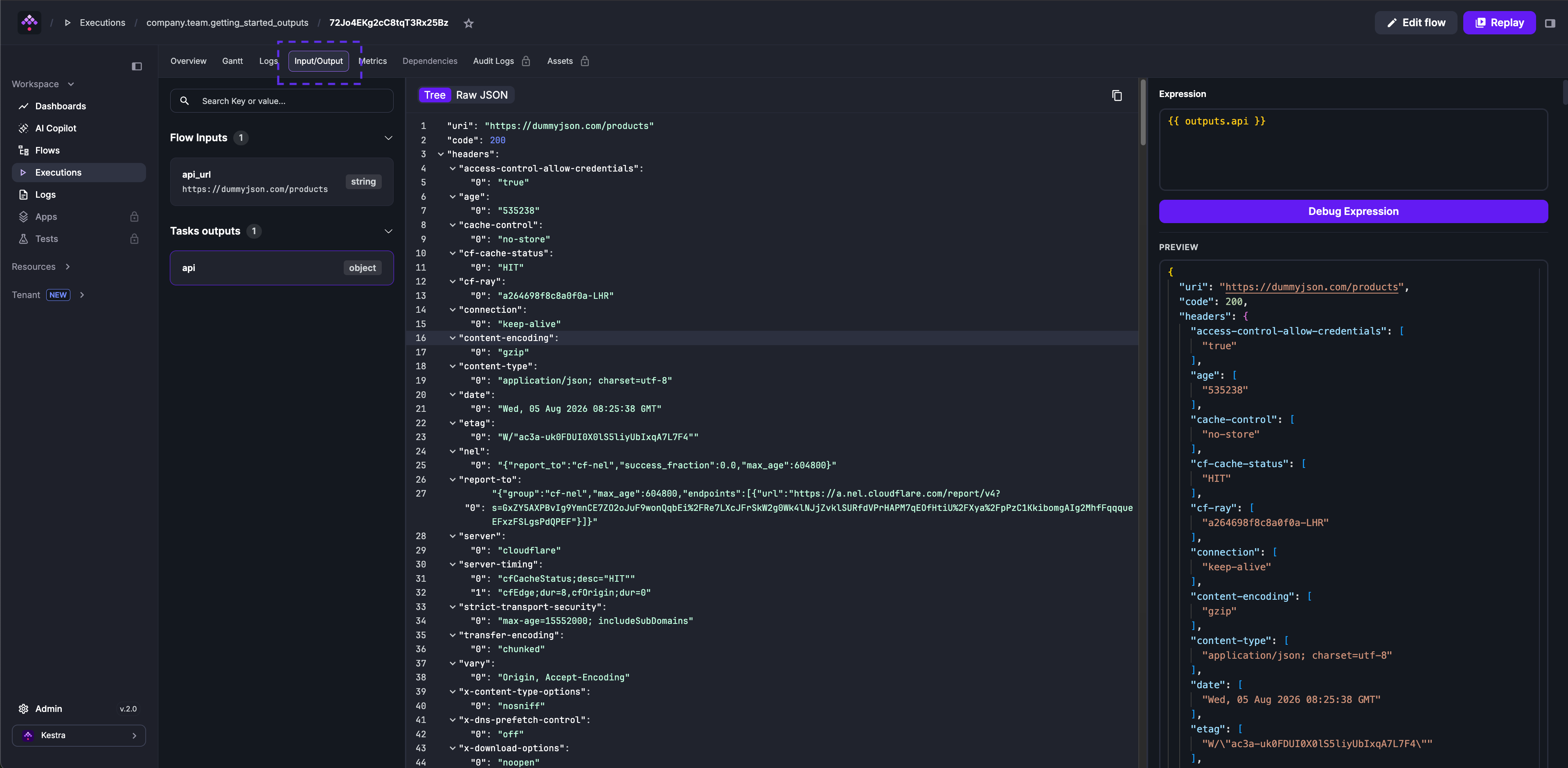This screenshot has width=1568, height=768.
Task: Select the Input/Output tab
Action: (318, 61)
